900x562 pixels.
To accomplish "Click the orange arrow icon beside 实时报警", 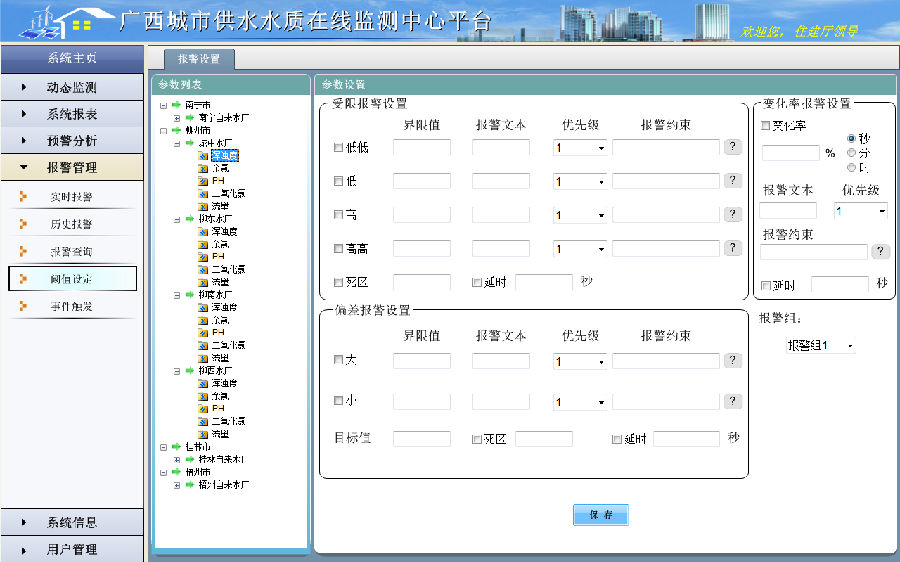I will pos(23,196).
